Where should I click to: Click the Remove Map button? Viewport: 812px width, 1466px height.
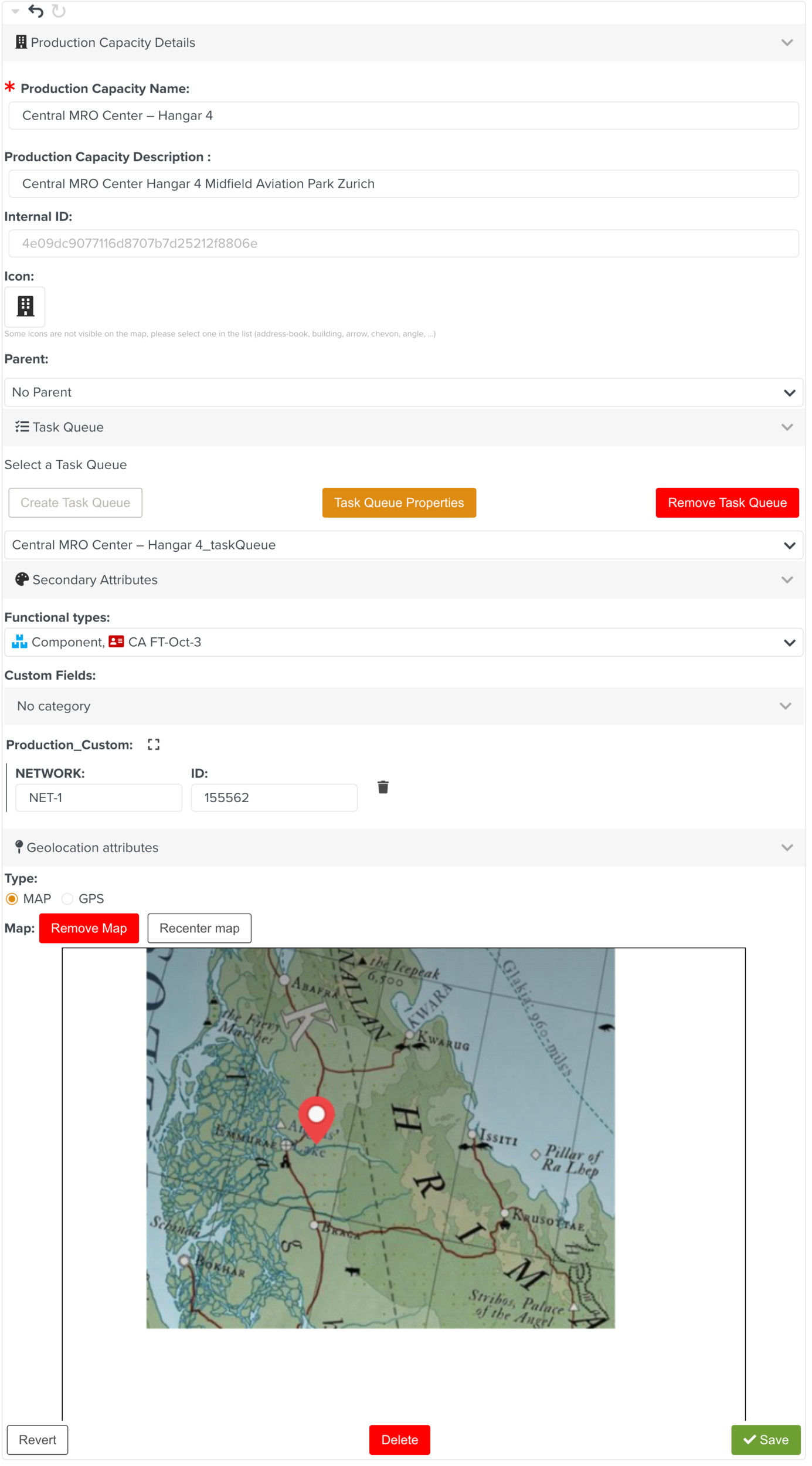89,929
